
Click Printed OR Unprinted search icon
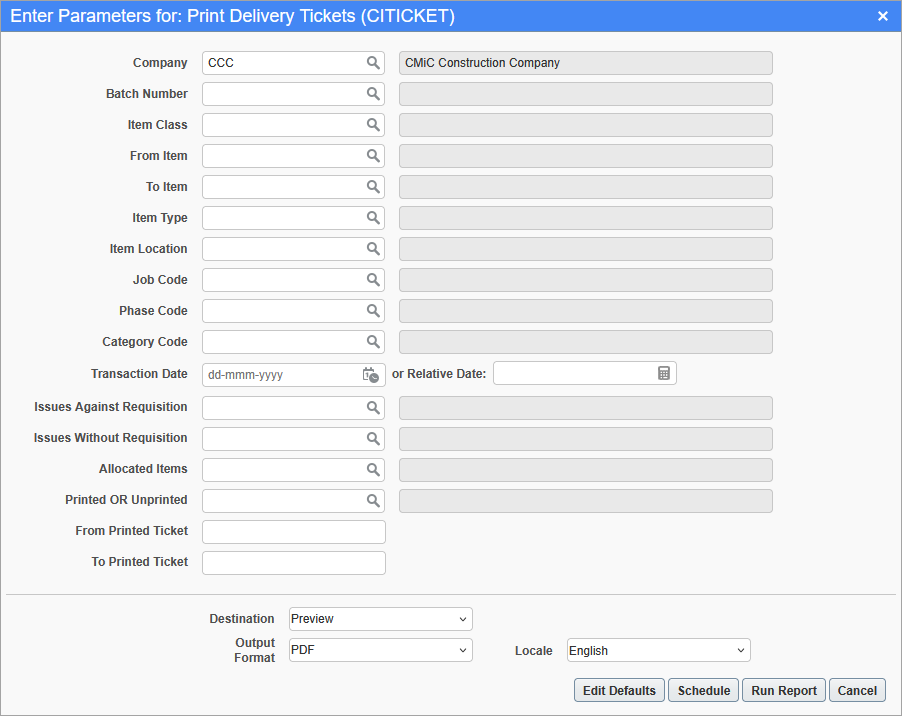click(x=373, y=501)
